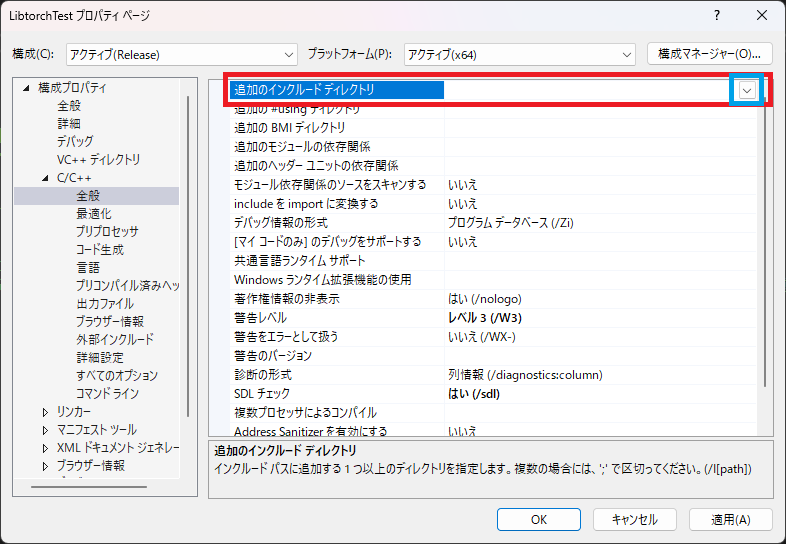Open the 構成 configuration combo box

(x=181, y=54)
